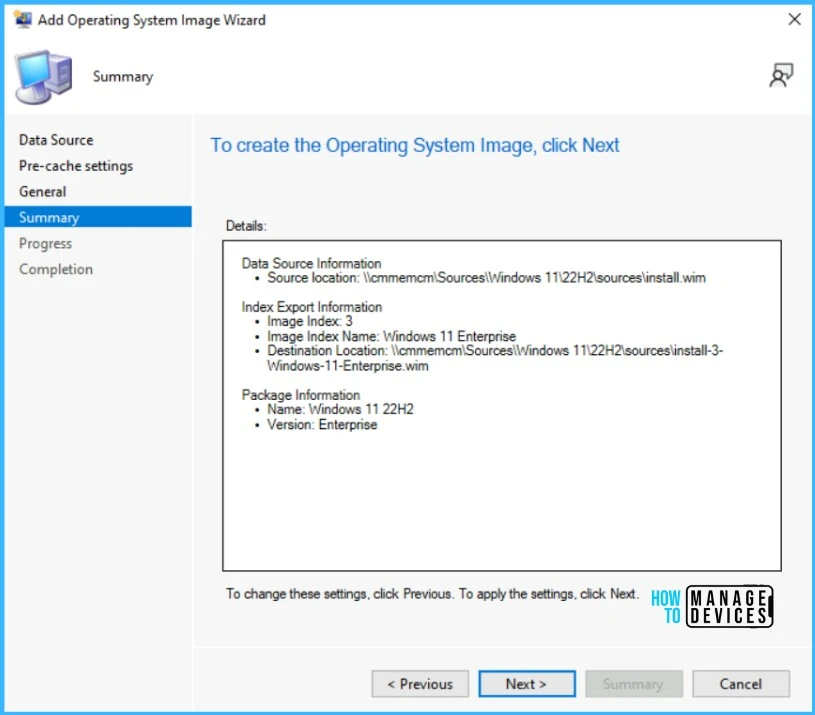The width and height of the screenshot is (815, 715).
Task: Click the Summary header beside the computer icon
Action: click(x=123, y=77)
